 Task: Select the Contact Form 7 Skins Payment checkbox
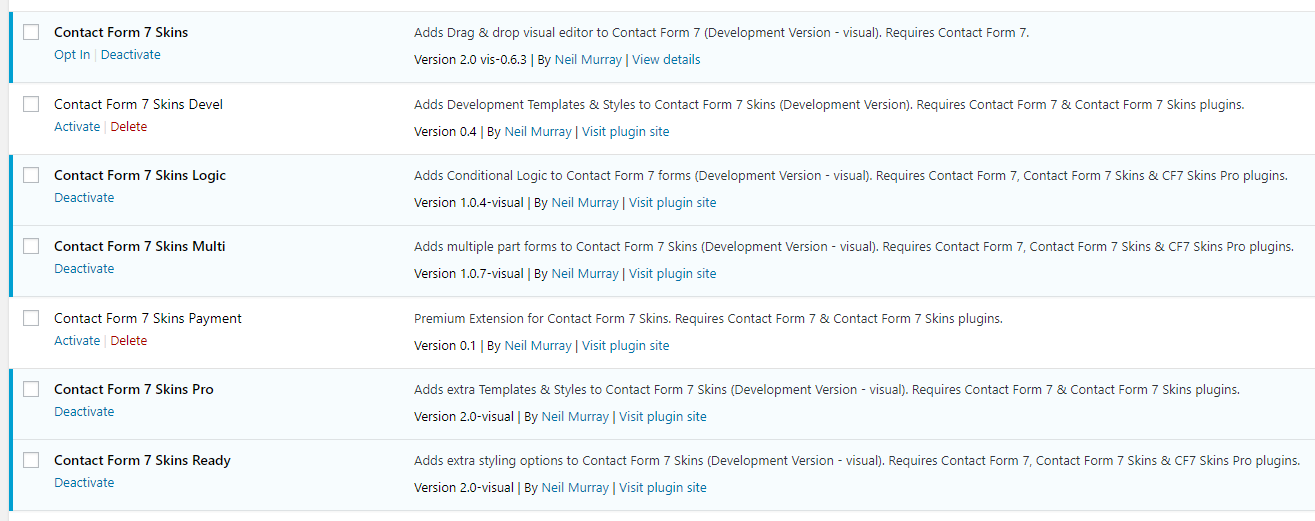(x=31, y=318)
